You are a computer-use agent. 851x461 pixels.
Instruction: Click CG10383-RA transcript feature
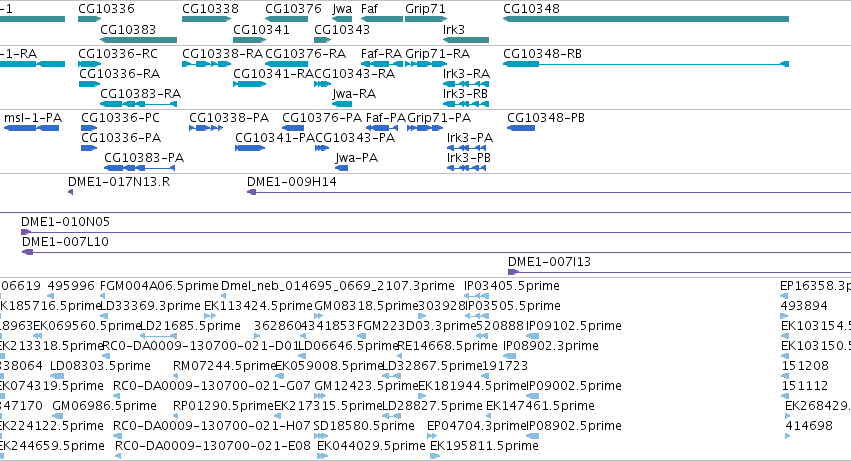coord(138,104)
